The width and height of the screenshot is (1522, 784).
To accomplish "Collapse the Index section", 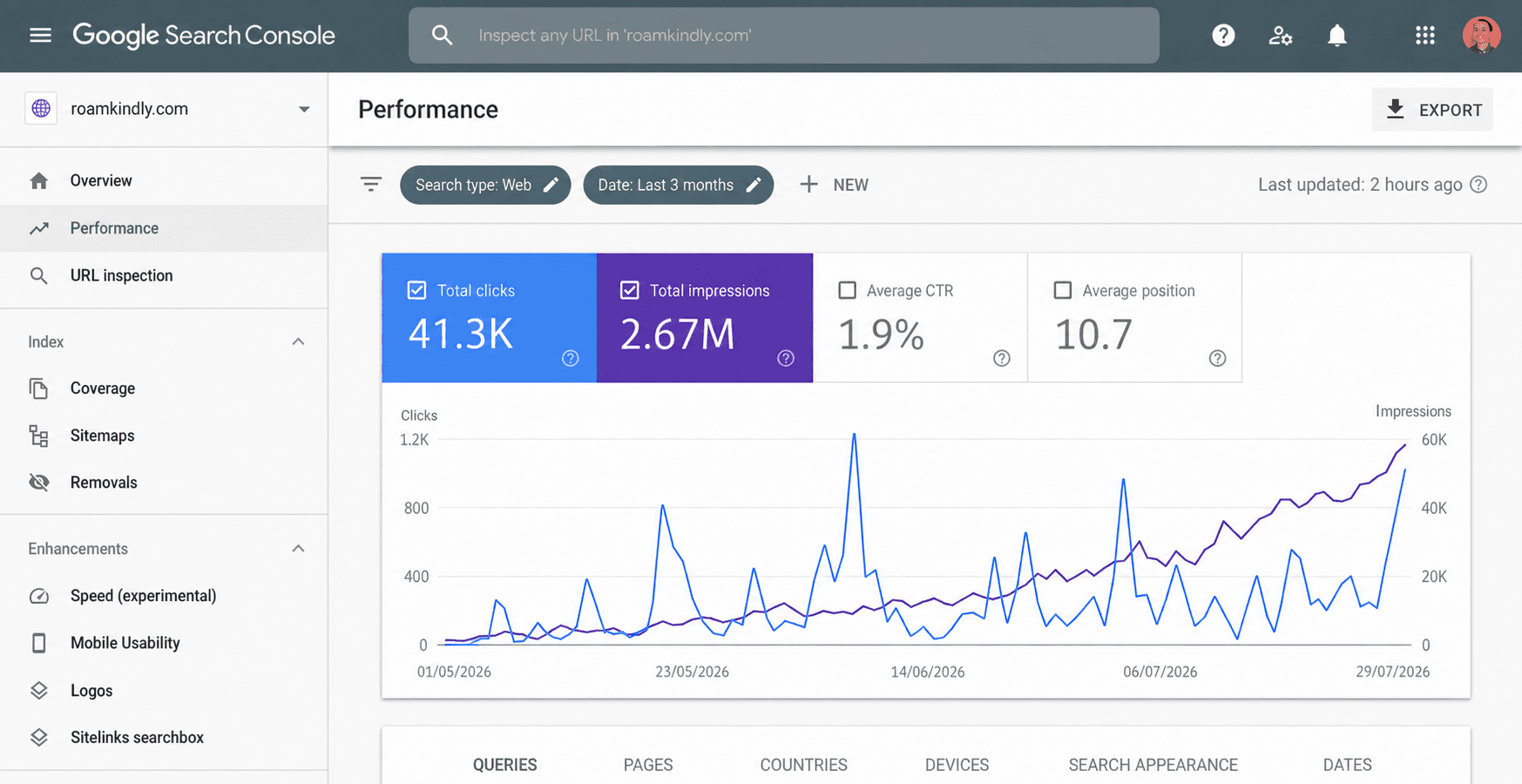I will click(x=298, y=341).
